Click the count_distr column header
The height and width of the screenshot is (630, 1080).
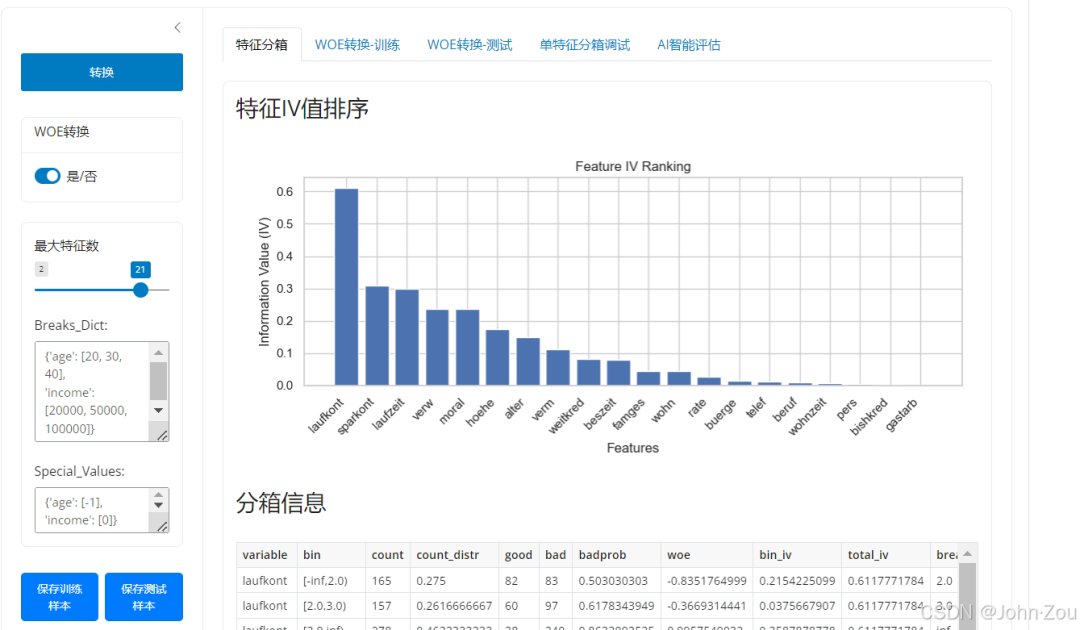(455, 555)
